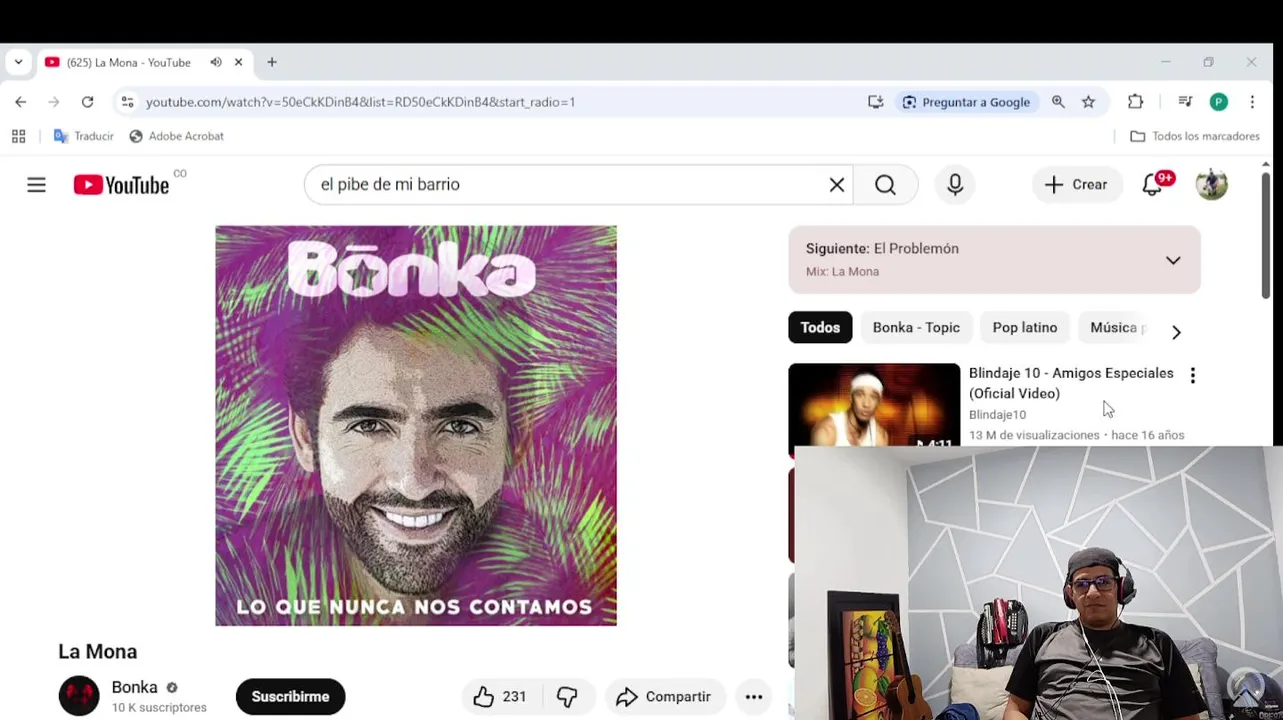Open Blindaje 10 Amigos Especiales thumbnail

(874, 405)
